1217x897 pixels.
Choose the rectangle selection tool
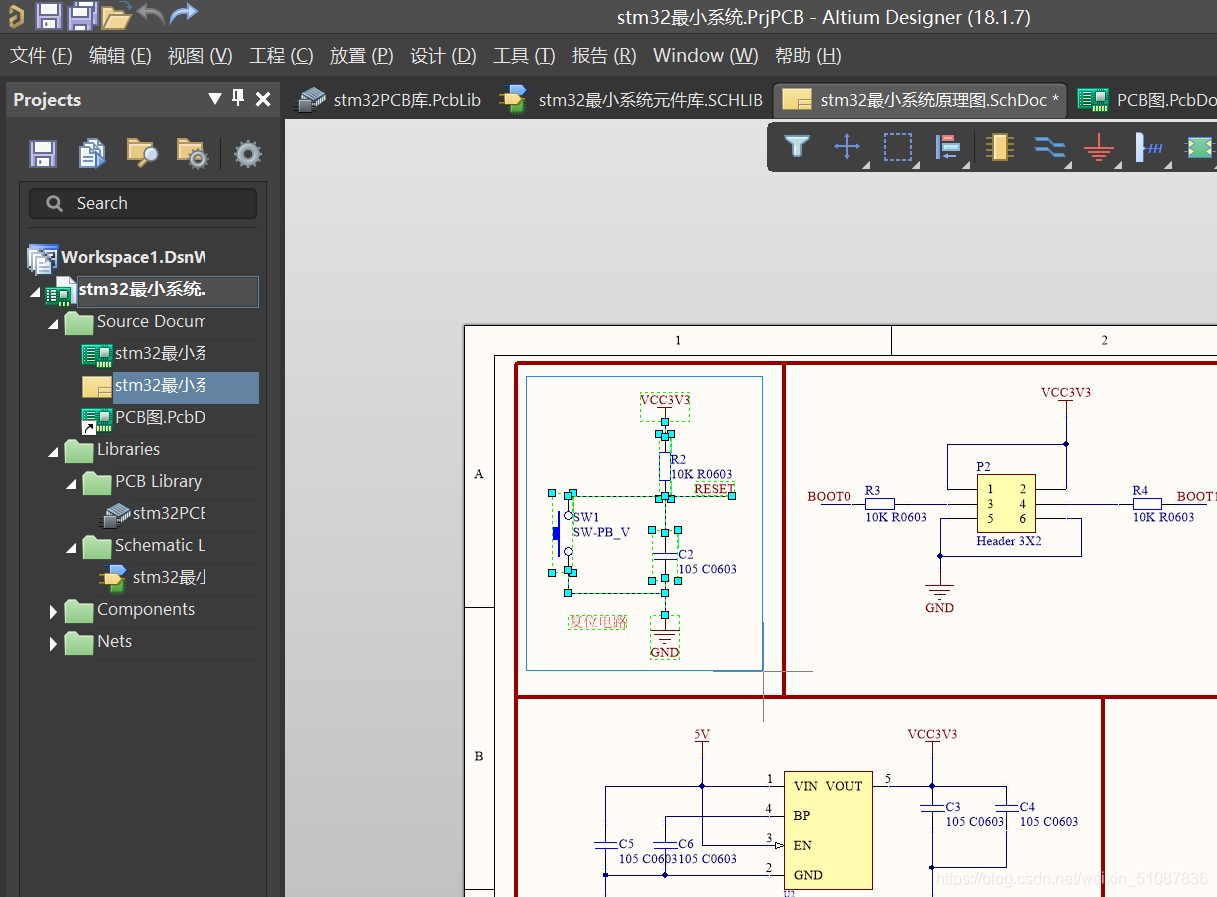pyautogui.click(x=897, y=148)
